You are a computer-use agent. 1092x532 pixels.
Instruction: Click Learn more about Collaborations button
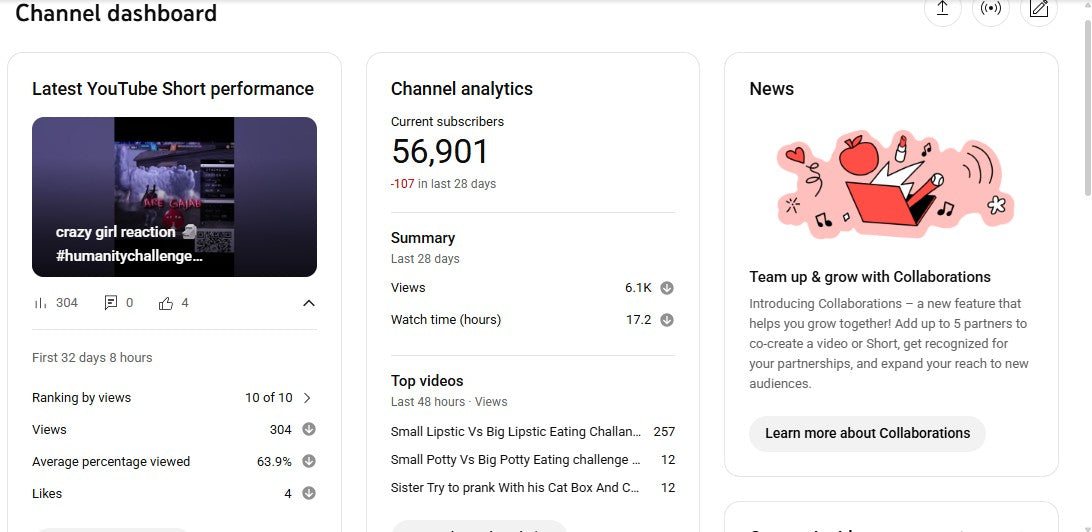pyautogui.click(x=867, y=433)
